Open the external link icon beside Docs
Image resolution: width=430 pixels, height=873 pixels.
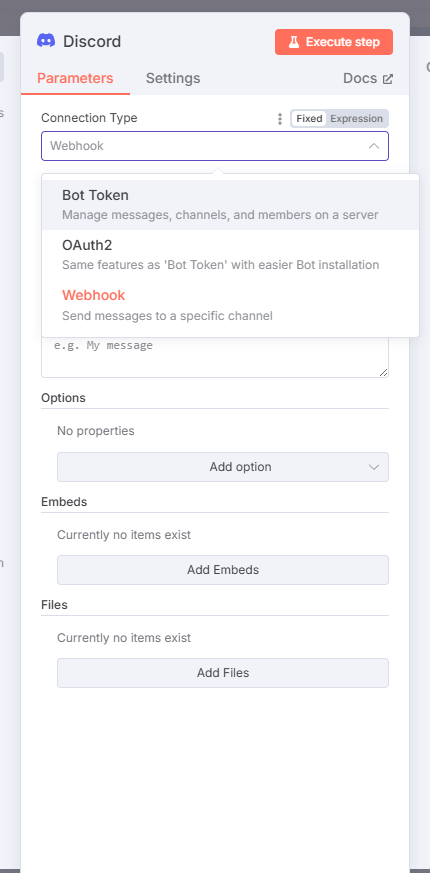[388, 79]
